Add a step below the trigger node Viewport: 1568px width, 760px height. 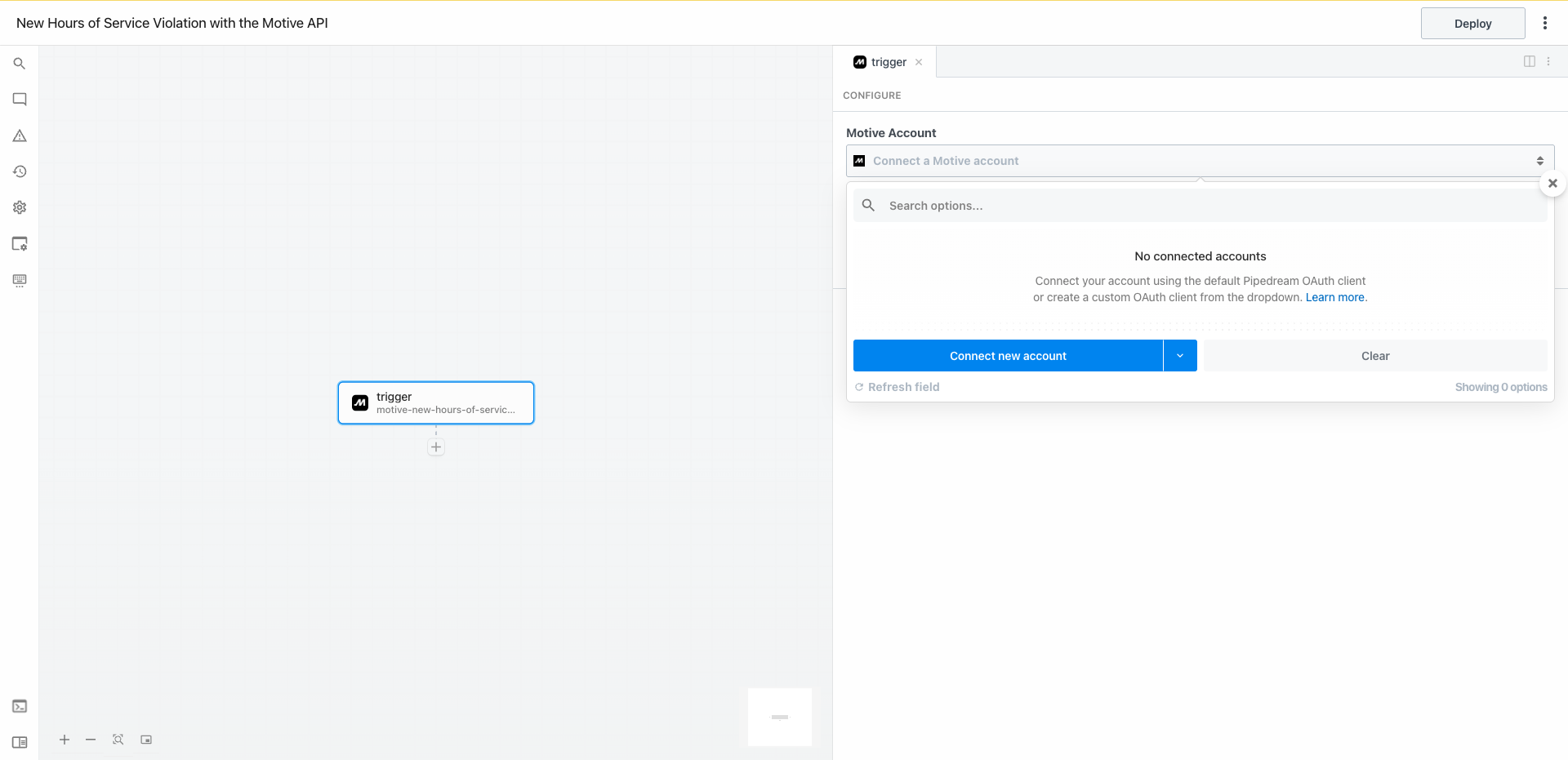436,447
